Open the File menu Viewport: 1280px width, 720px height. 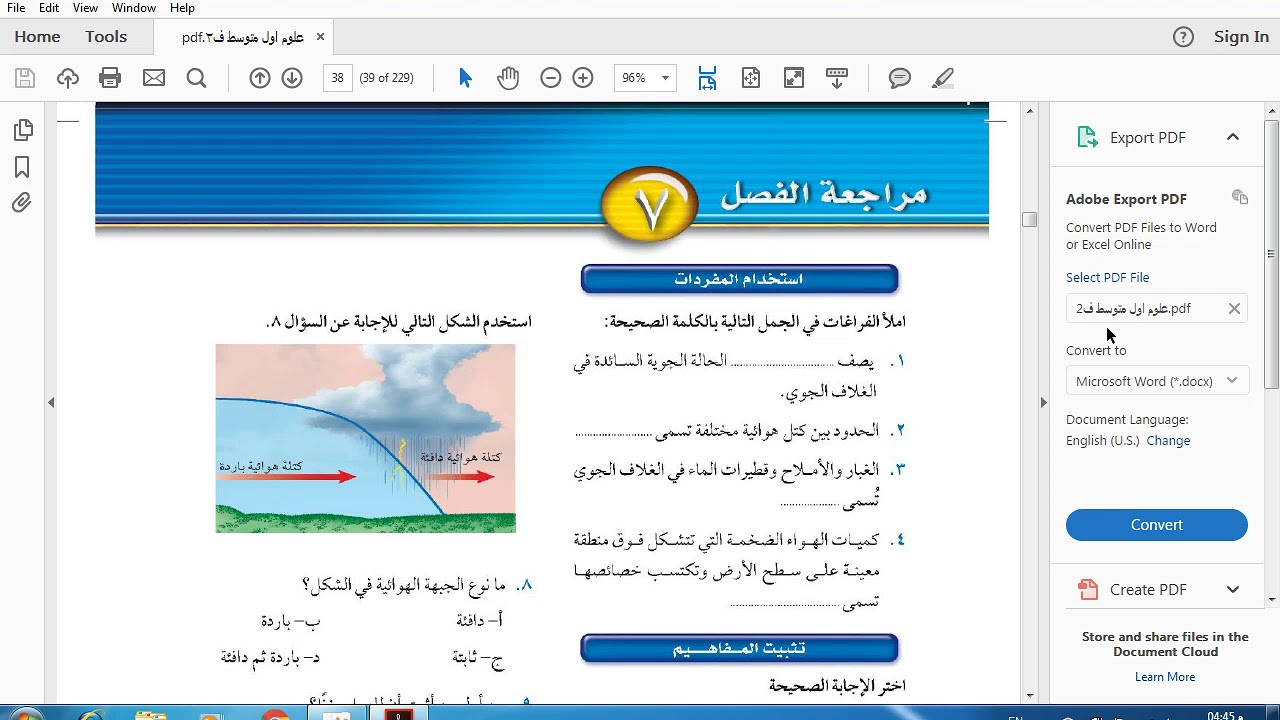tap(16, 8)
